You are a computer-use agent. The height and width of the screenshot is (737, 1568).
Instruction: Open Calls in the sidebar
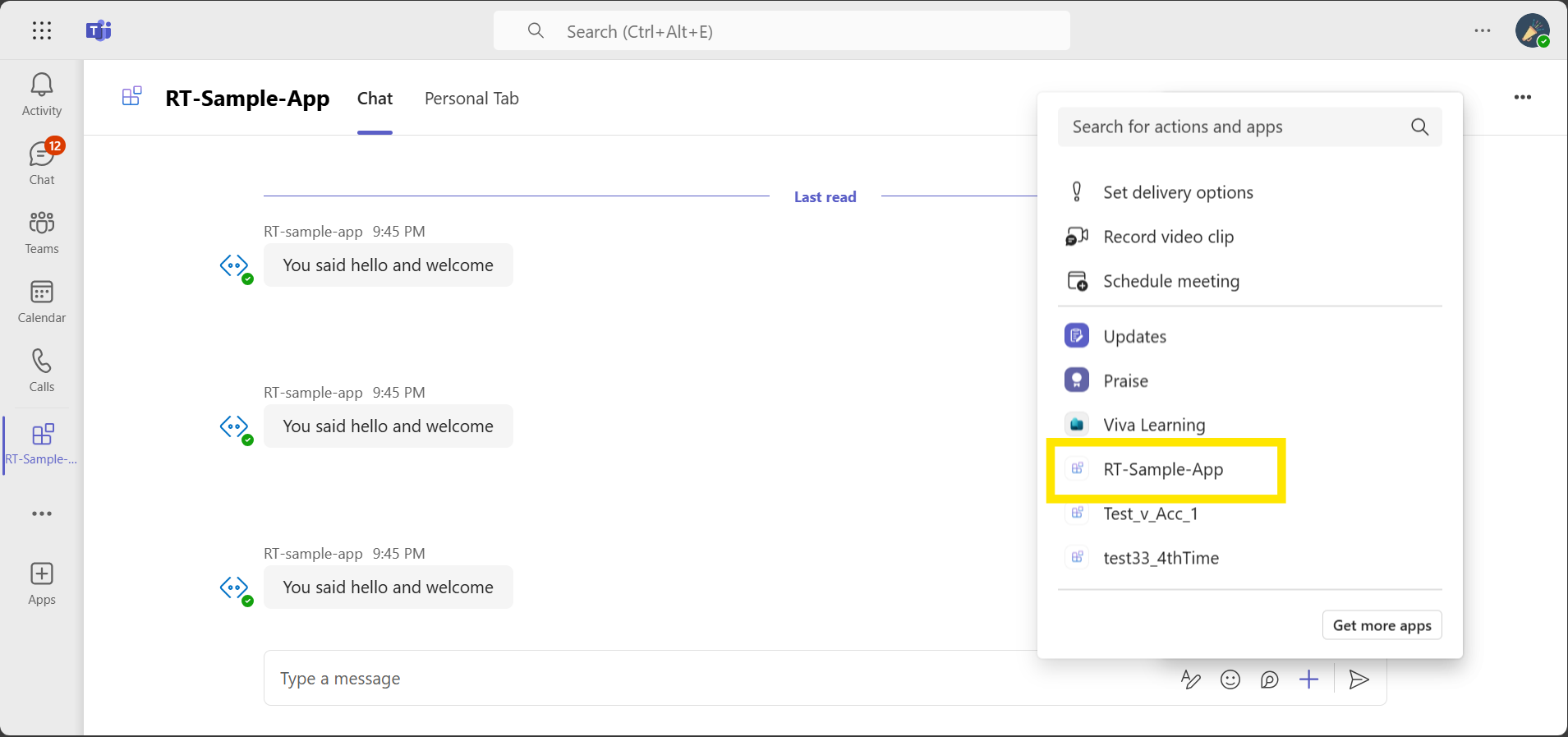pos(42,371)
